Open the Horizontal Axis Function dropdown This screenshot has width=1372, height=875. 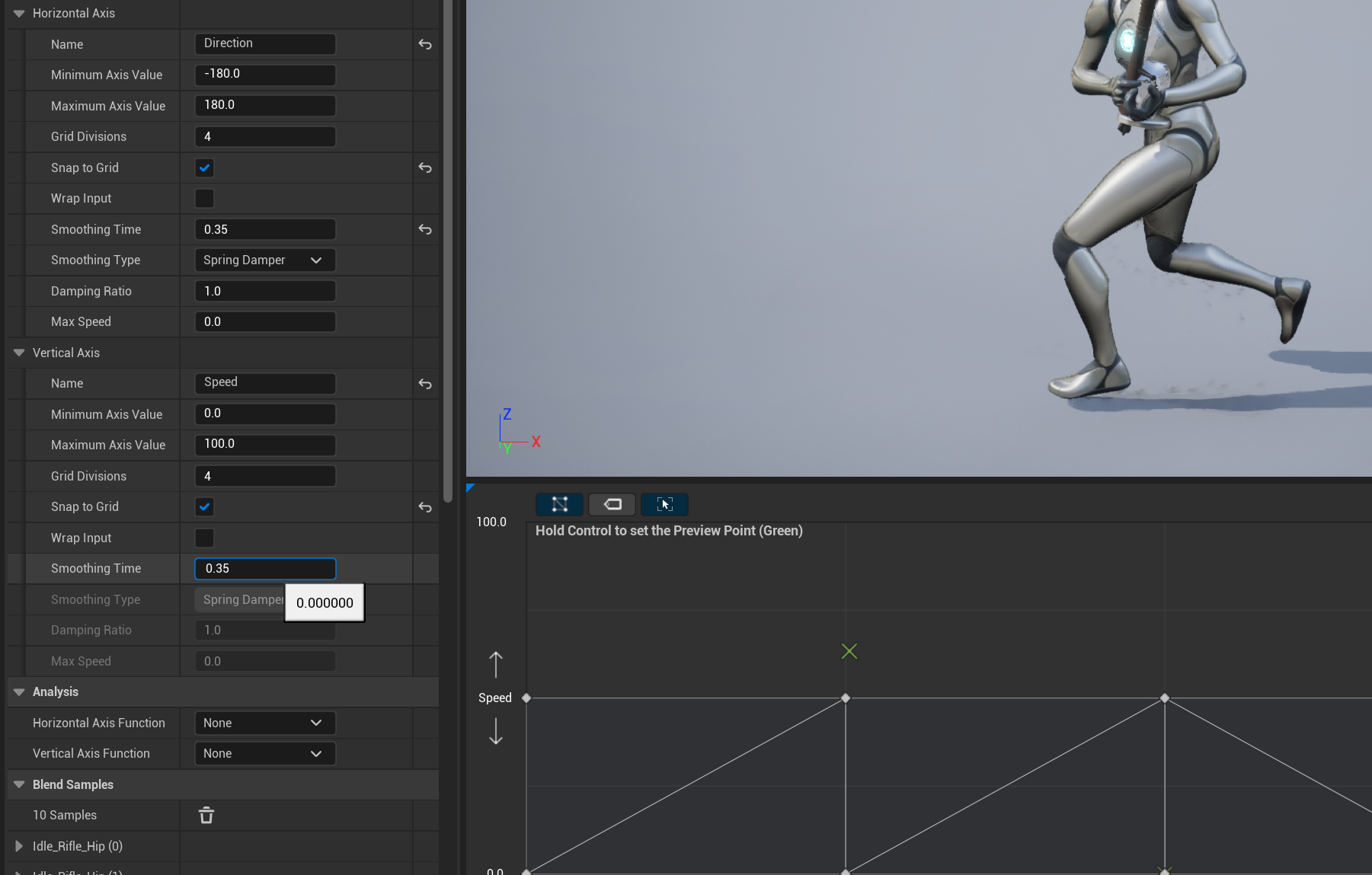tap(264, 723)
